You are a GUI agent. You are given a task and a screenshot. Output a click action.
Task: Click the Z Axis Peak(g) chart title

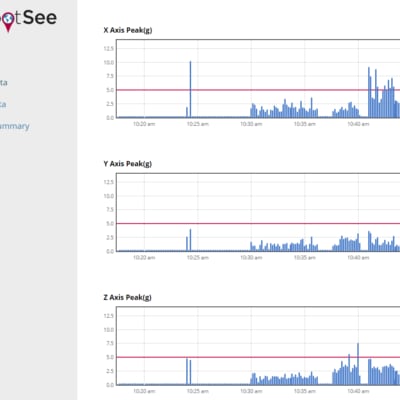tap(127, 297)
